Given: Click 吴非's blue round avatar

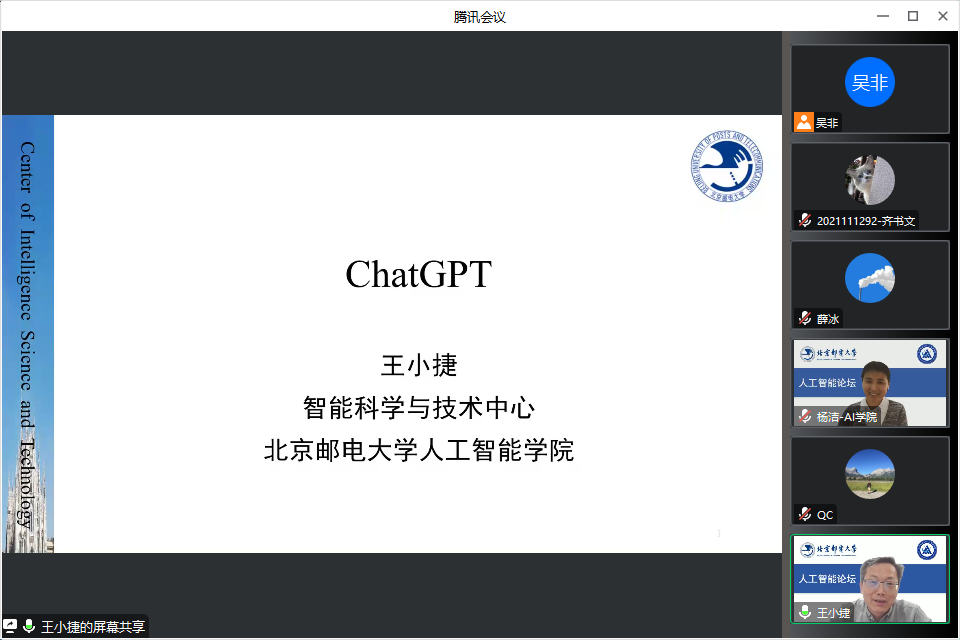Looking at the screenshot, I should 869,82.
